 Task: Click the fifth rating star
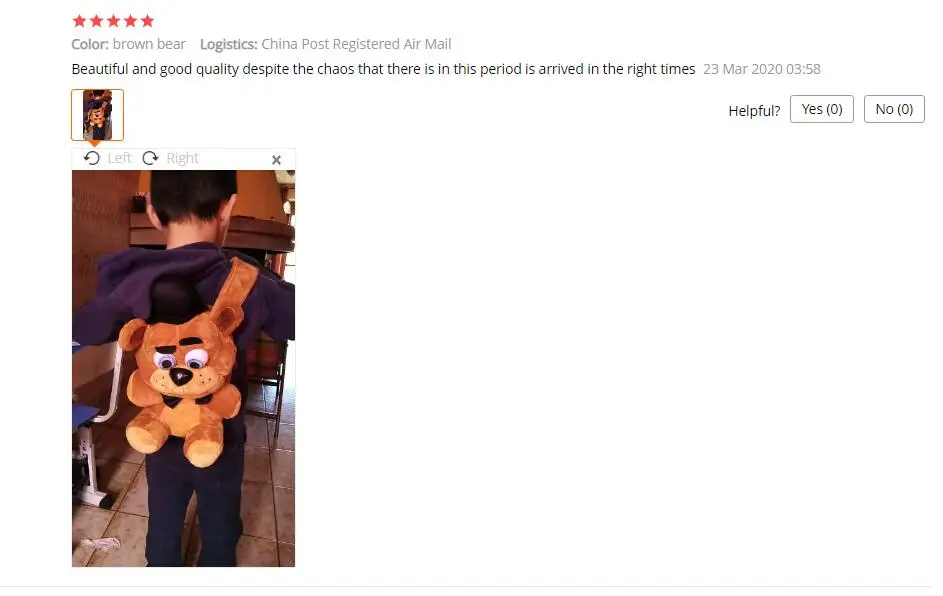pyautogui.click(x=147, y=21)
